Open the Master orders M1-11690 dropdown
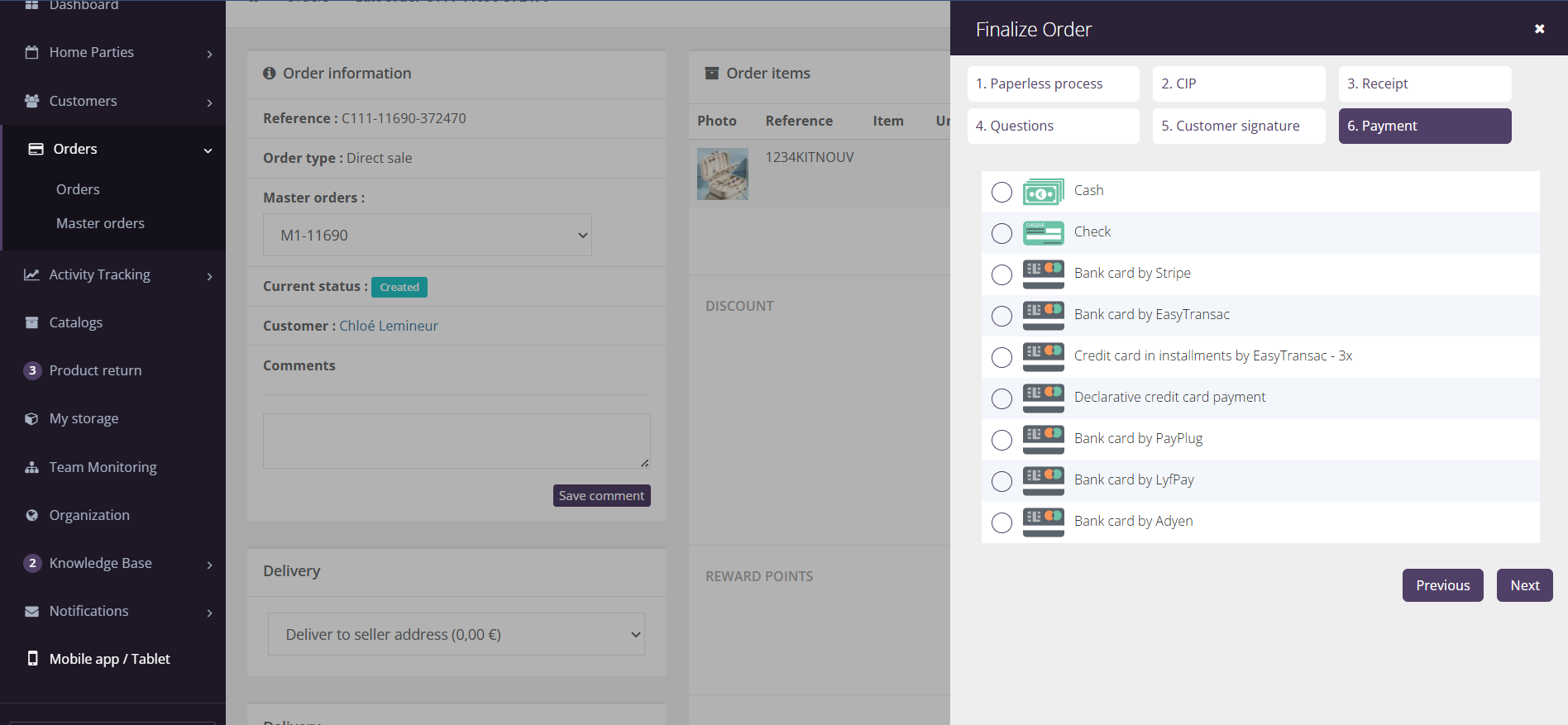The height and width of the screenshot is (725, 1568). click(x=427, y=235)
